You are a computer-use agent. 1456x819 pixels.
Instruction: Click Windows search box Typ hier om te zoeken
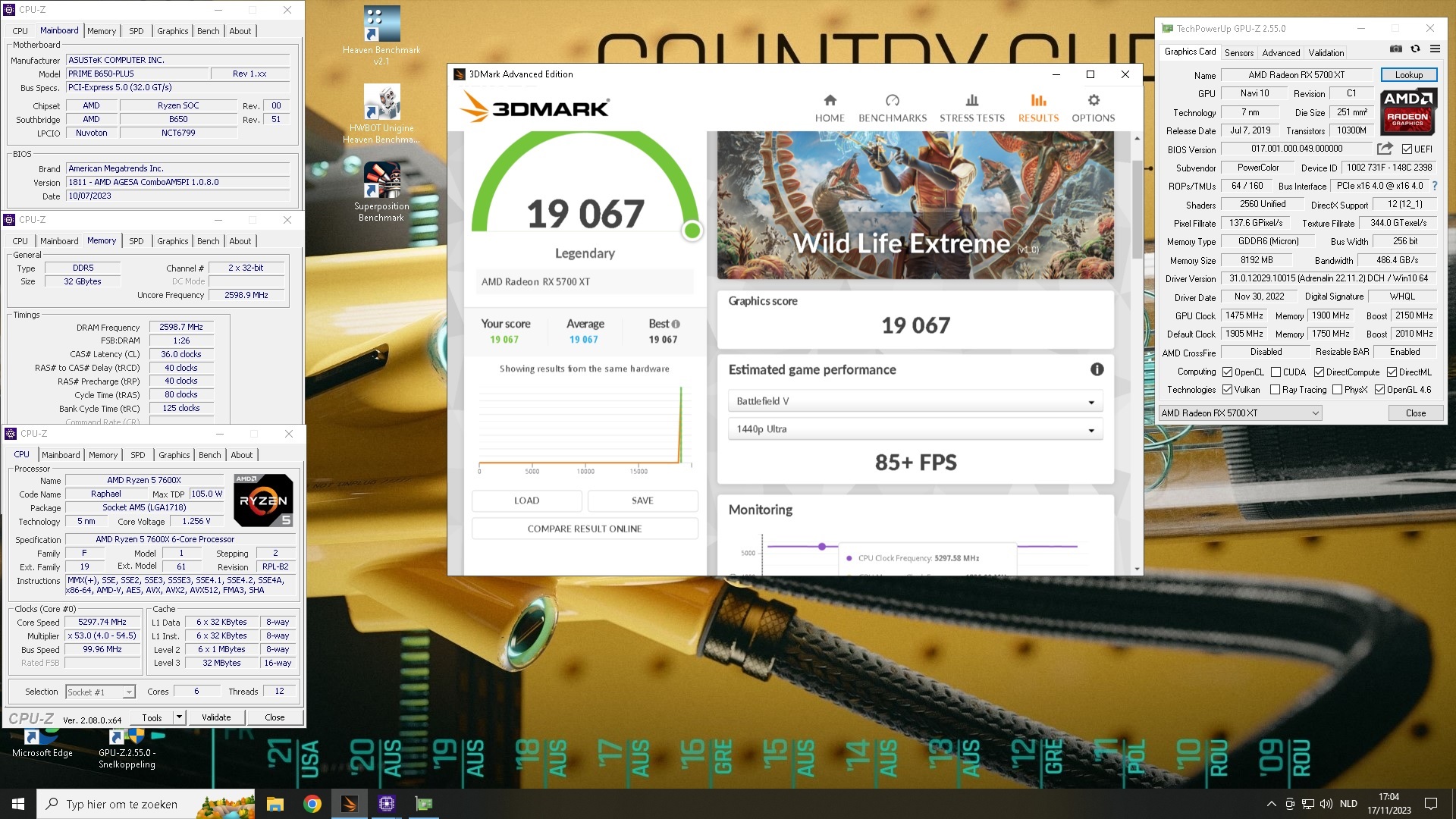click(146, 804)
